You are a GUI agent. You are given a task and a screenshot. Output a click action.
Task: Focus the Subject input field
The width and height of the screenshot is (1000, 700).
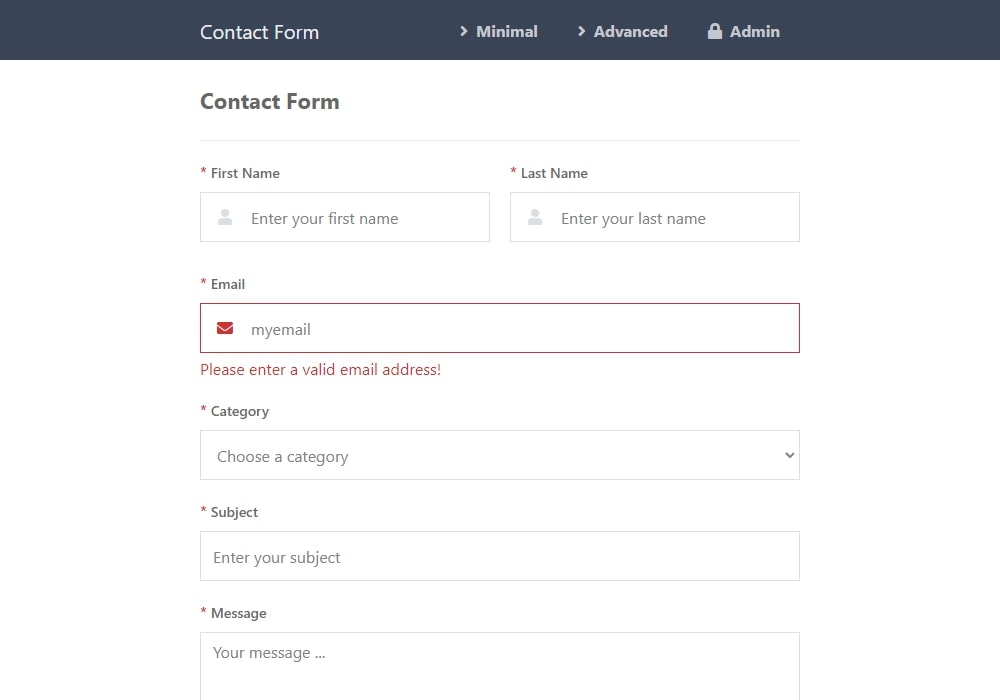pos(500,556)
